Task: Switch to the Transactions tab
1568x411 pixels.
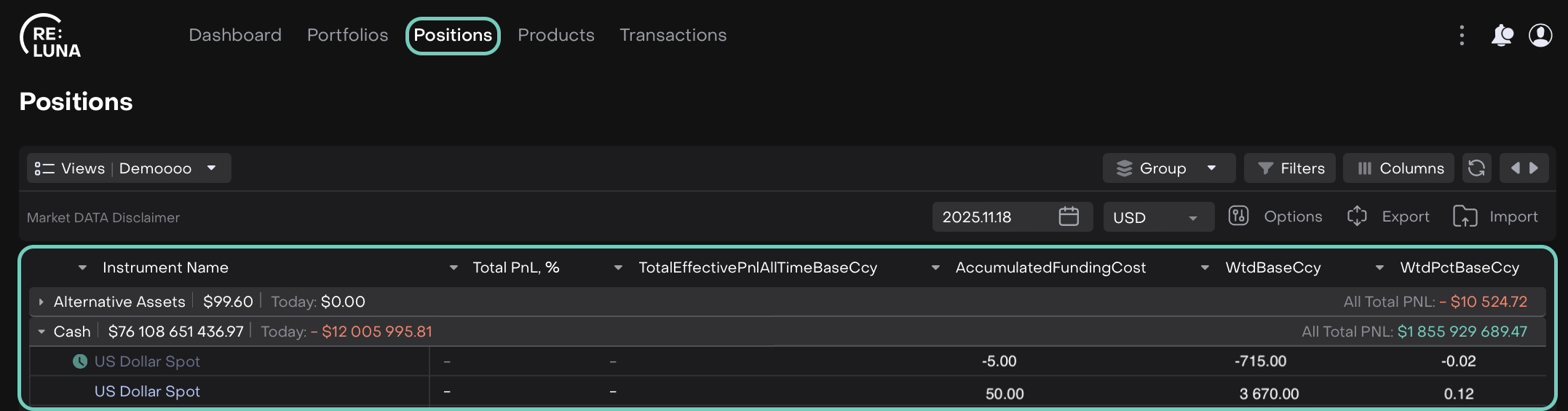Action: pyautogui.click(x=673, y=35)
